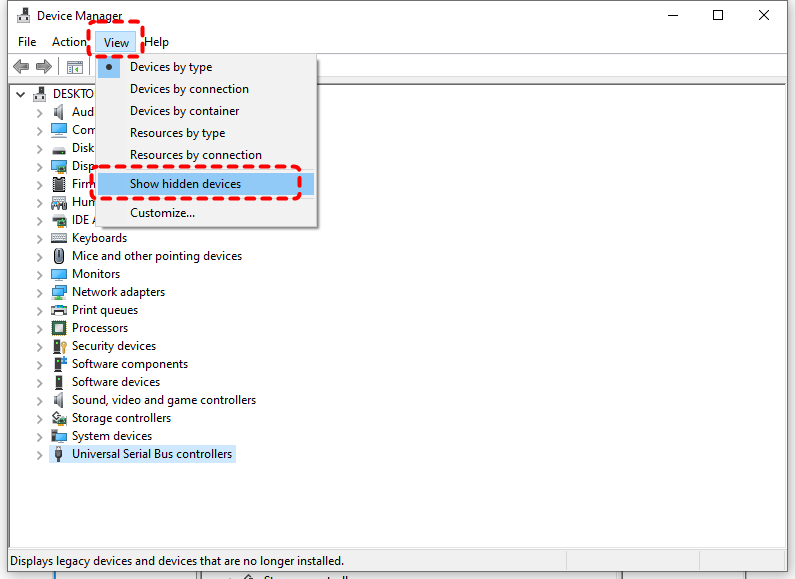Click the IDE controllers icon

click(x=59, y=220)
